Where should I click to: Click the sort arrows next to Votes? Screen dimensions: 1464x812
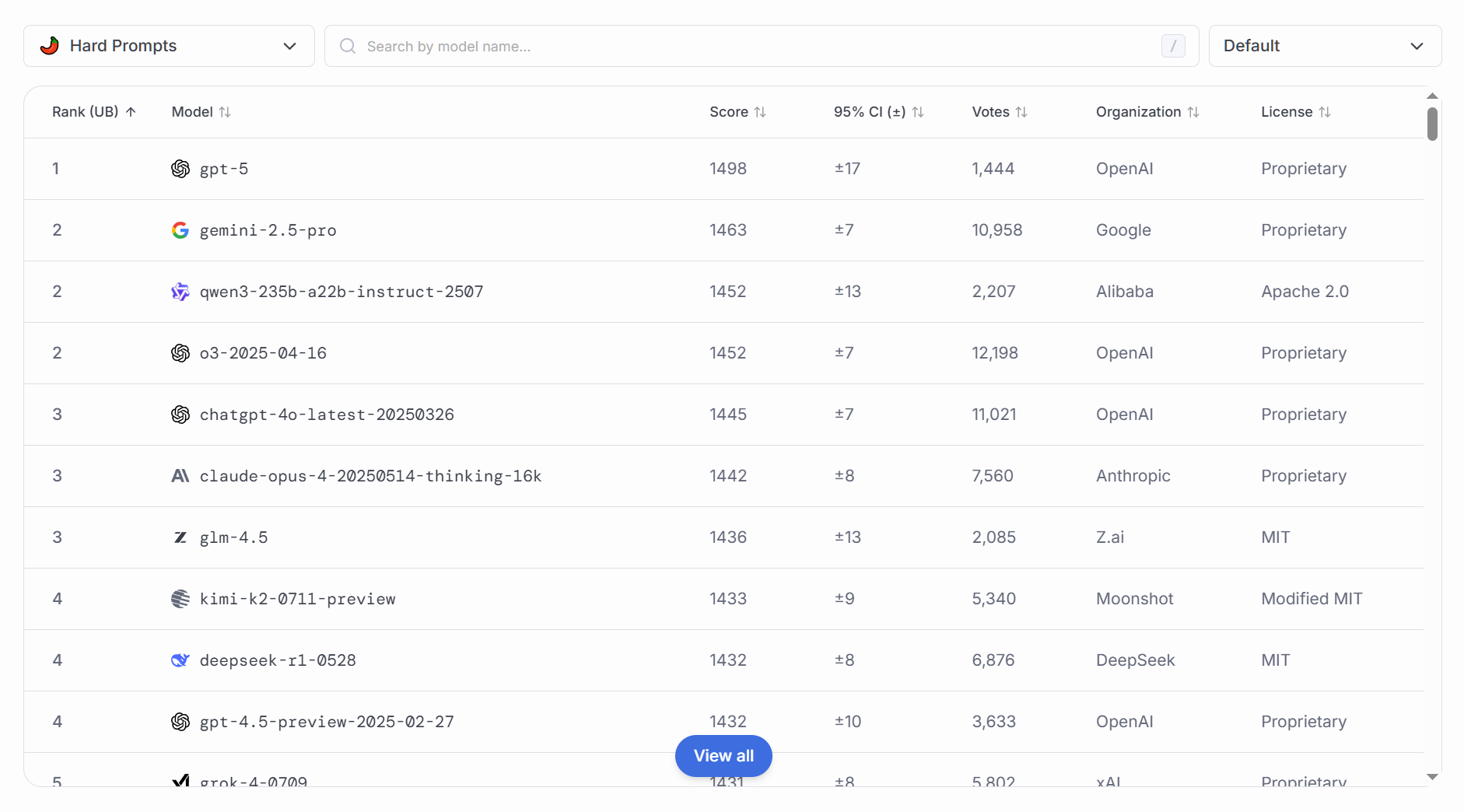(1021, 112)
